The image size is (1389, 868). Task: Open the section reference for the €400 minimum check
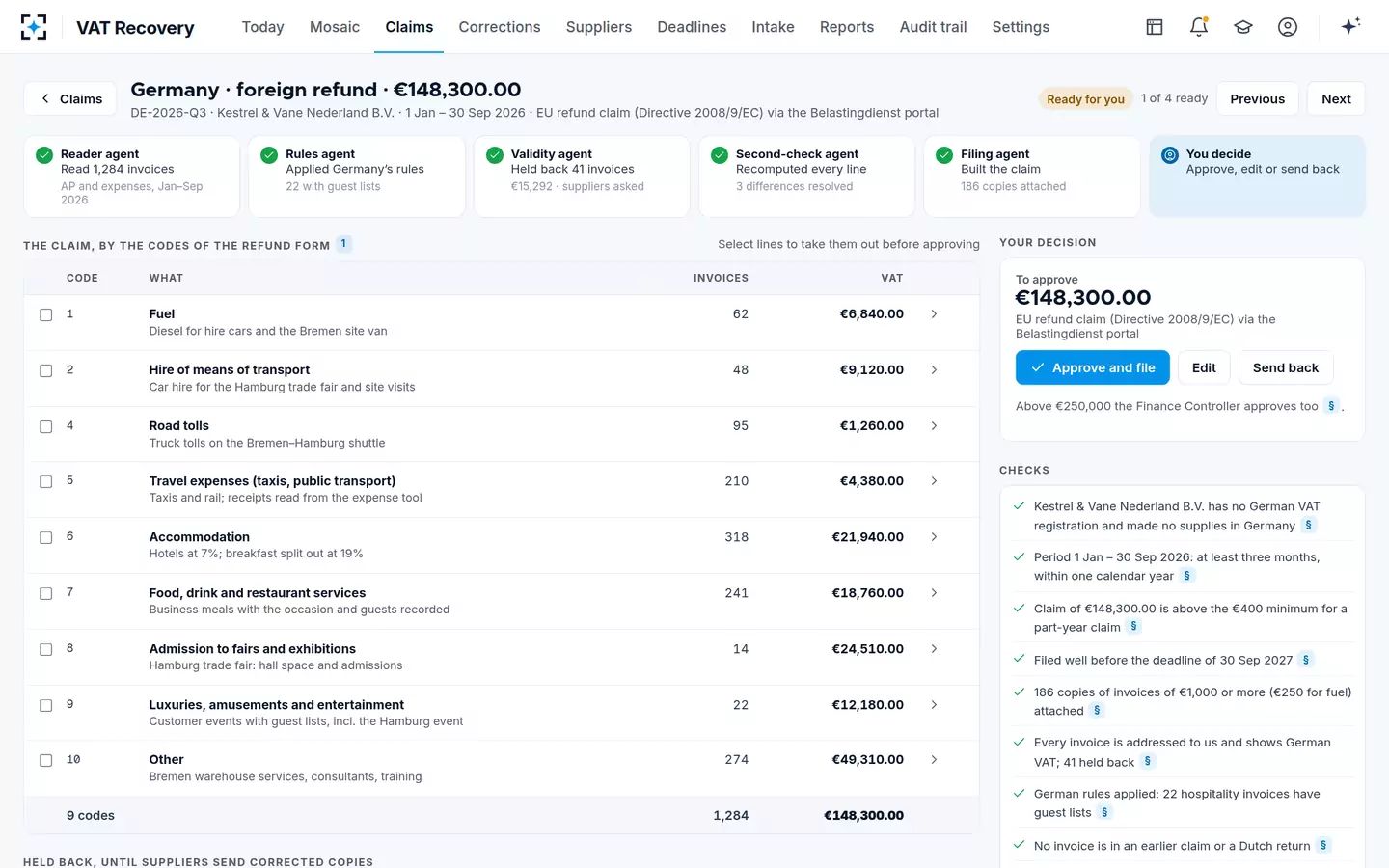(x=1133, y=627)
